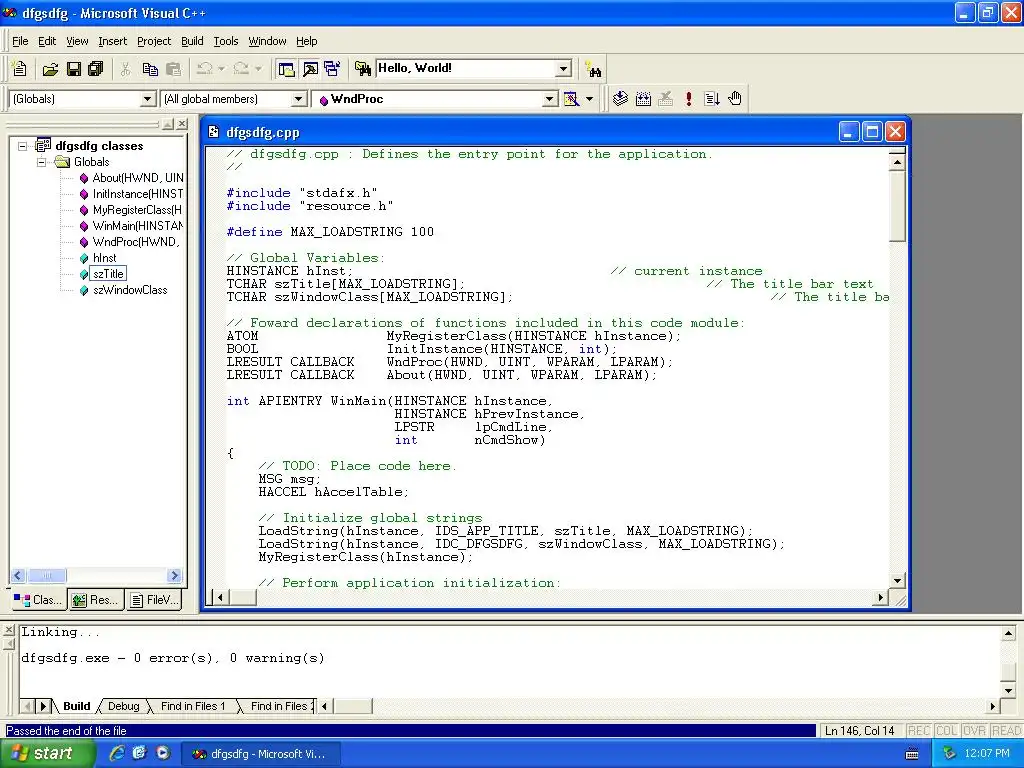
Task: Click the grayed Stop Build icon
Action: click(665, 99)
